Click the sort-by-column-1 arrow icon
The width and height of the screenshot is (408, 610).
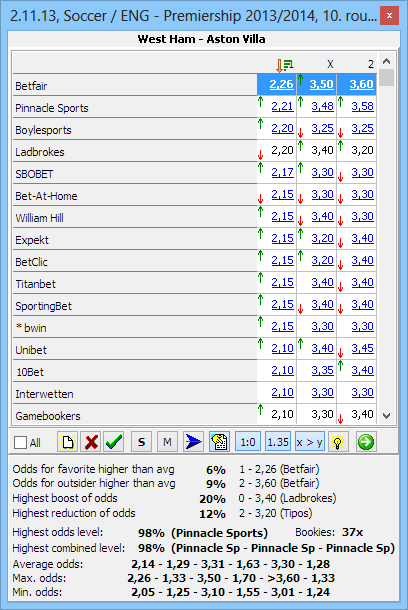pos(284,65)
